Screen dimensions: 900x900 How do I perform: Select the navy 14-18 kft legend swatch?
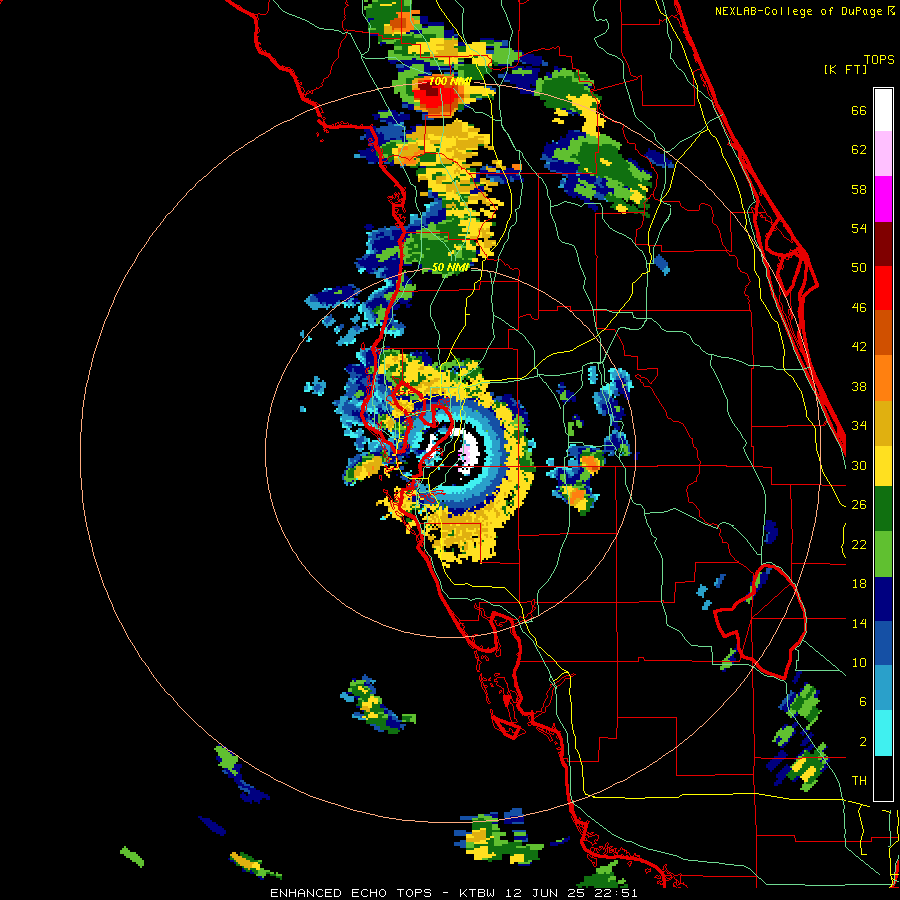(883, 599)
